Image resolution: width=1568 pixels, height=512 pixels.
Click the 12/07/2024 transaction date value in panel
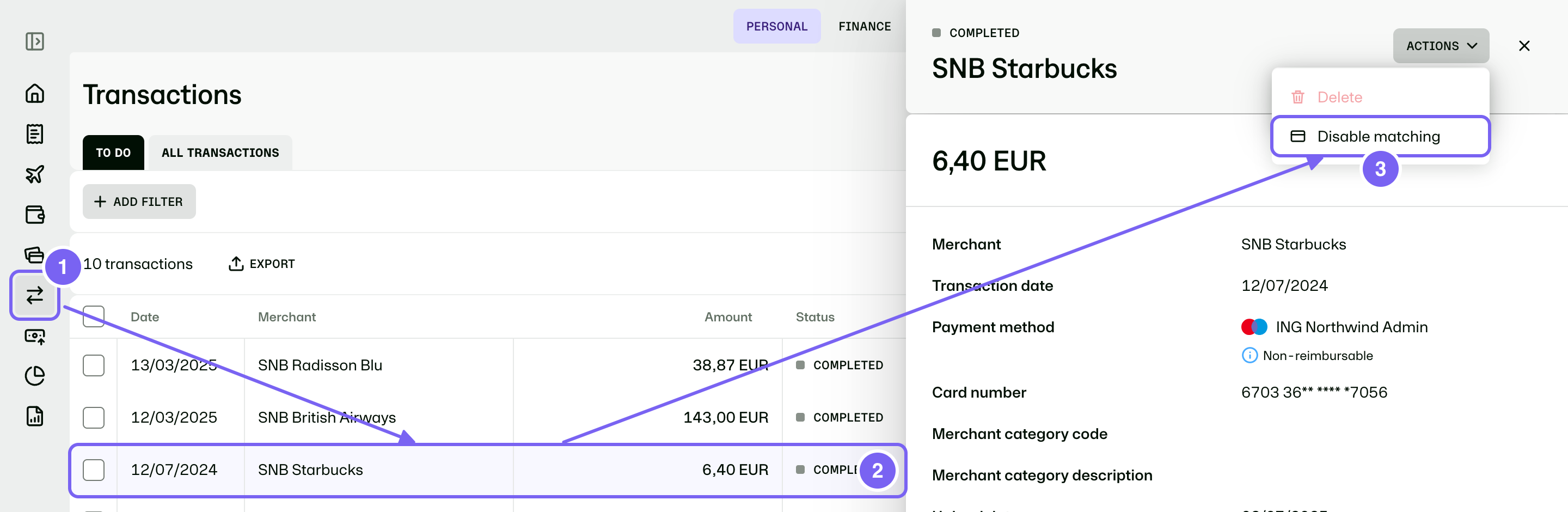pyautogui.click(x=1284, y=285)
